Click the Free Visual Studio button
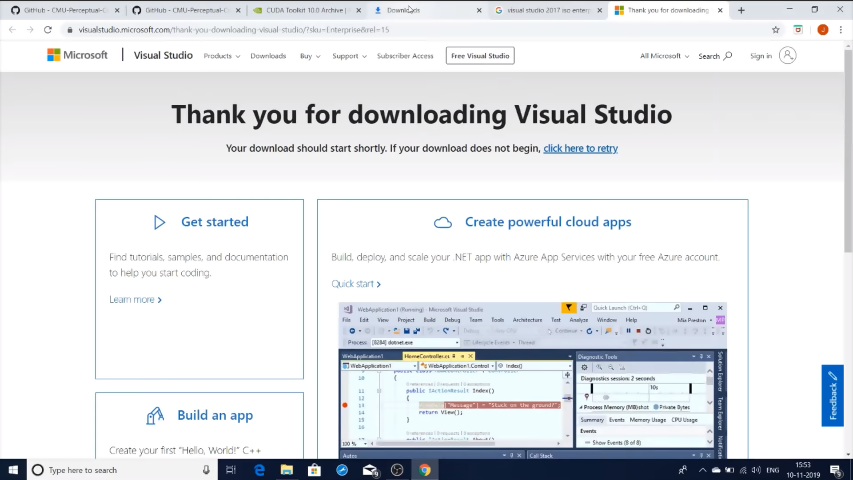This screenshot has width=853, height=480. [480, 56]
